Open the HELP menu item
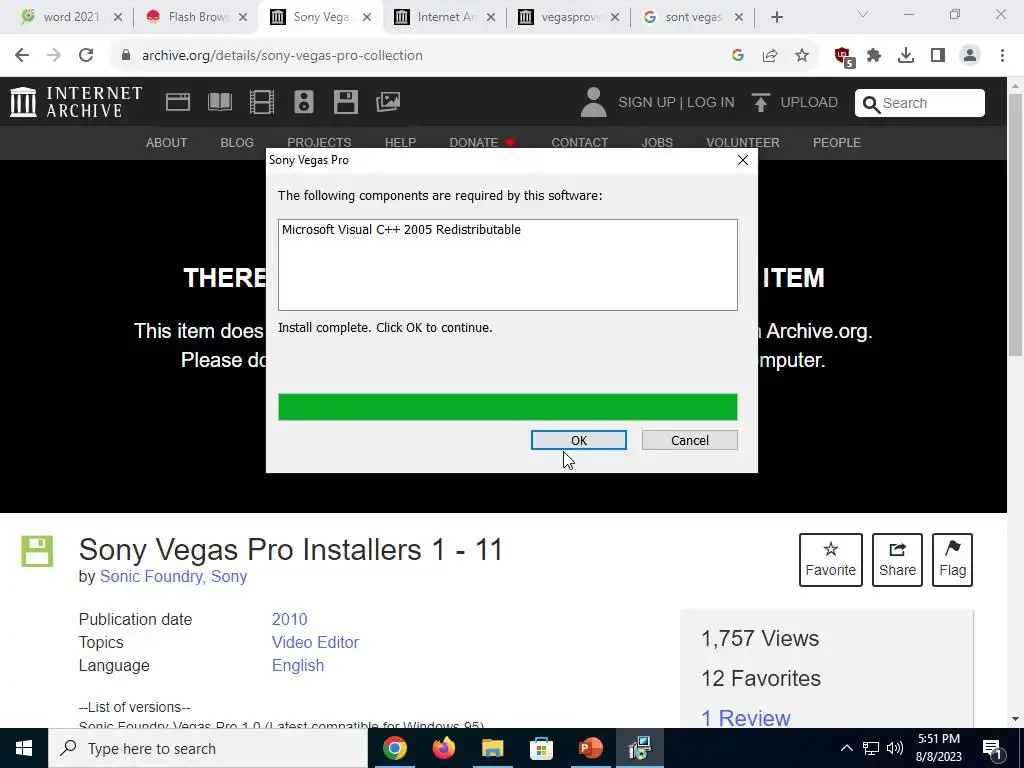Image resolution: width=1024 pixels, height=768 pixels. tap(400, 142)
